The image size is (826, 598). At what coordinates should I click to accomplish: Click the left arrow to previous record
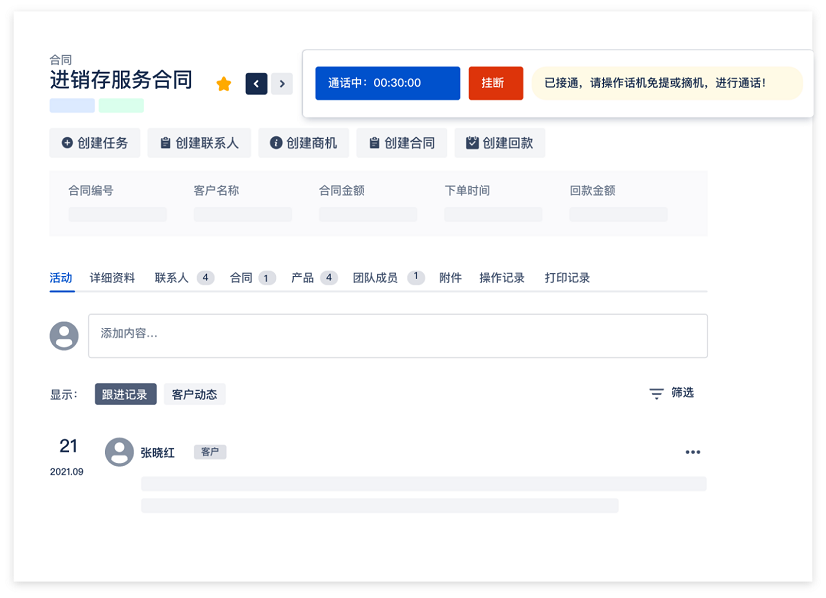coord(256,83)
